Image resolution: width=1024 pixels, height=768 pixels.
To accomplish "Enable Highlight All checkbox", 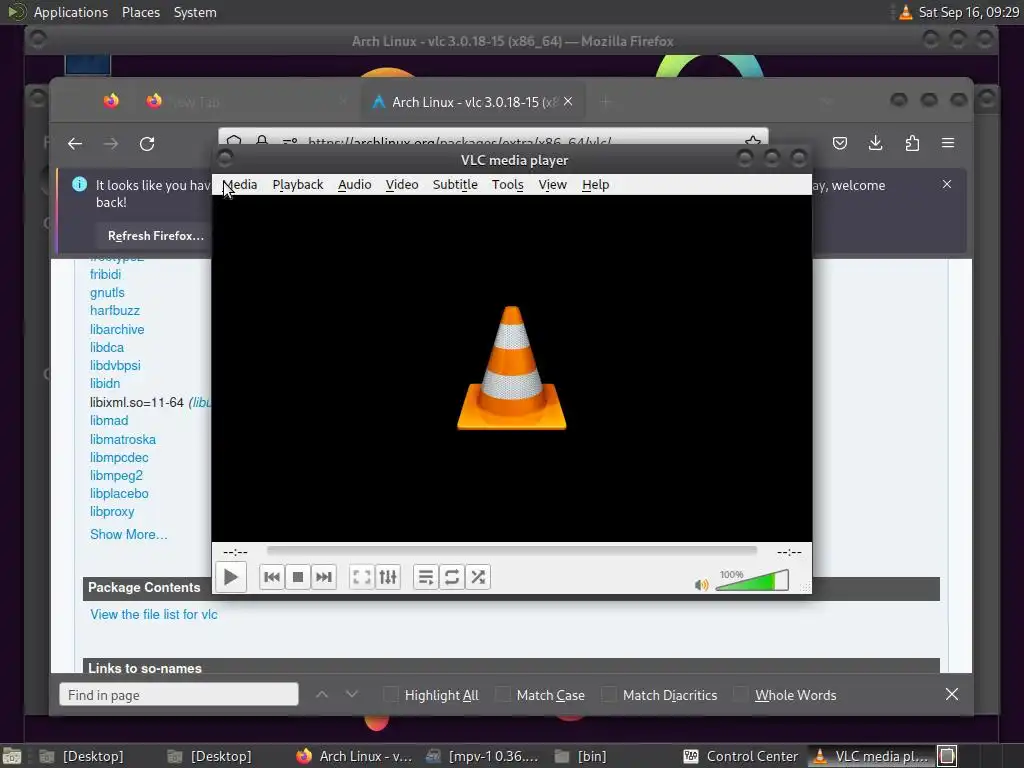I will (x=391, y=694).
